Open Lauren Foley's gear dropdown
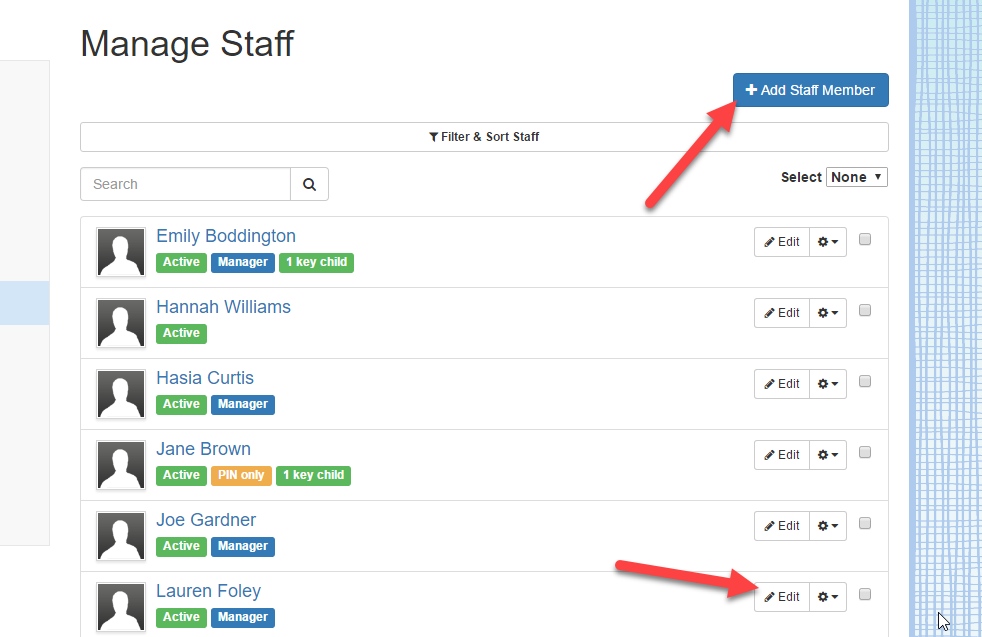 click(828, 597)
